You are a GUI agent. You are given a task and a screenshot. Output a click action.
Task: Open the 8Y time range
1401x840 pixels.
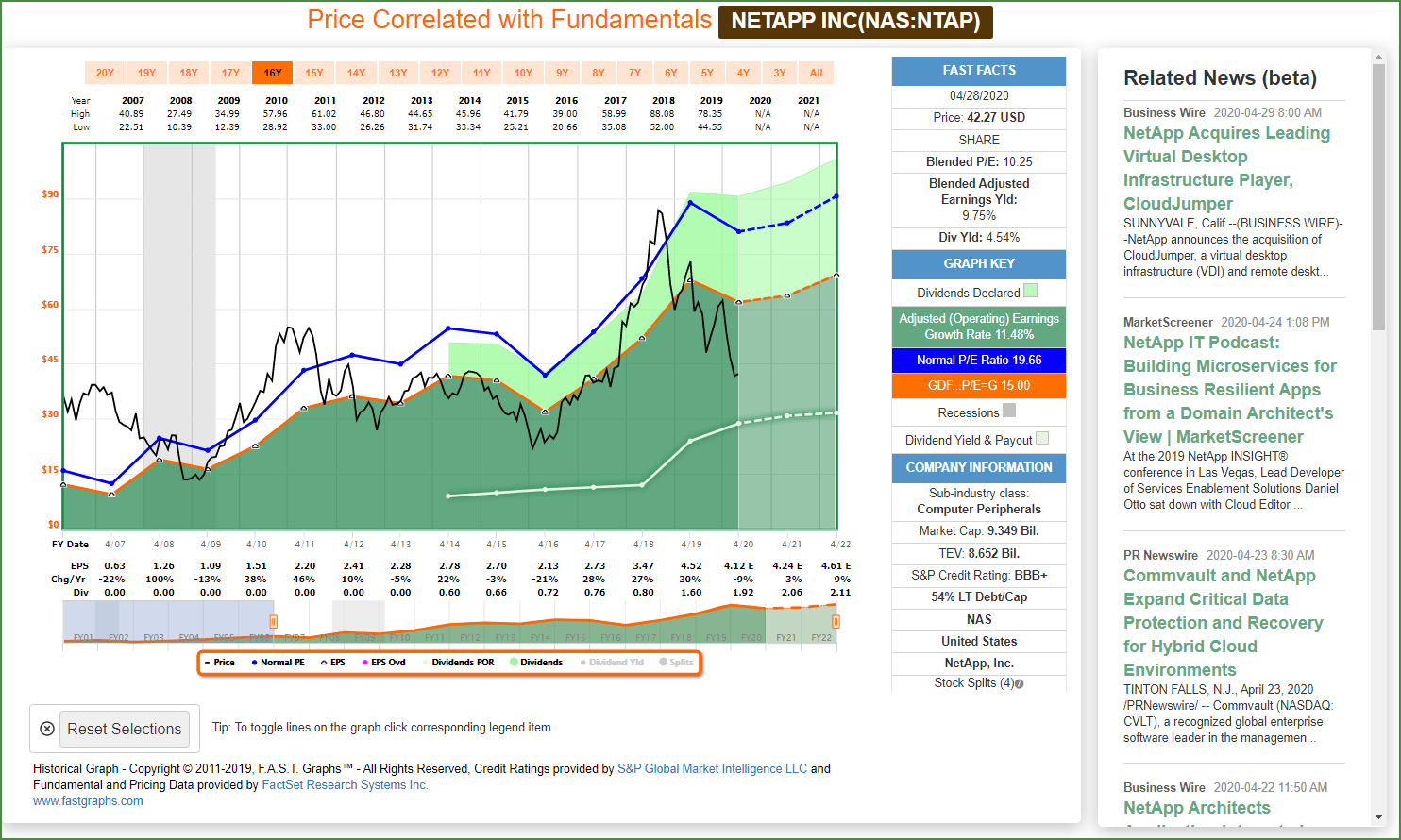tap(599, 73)
